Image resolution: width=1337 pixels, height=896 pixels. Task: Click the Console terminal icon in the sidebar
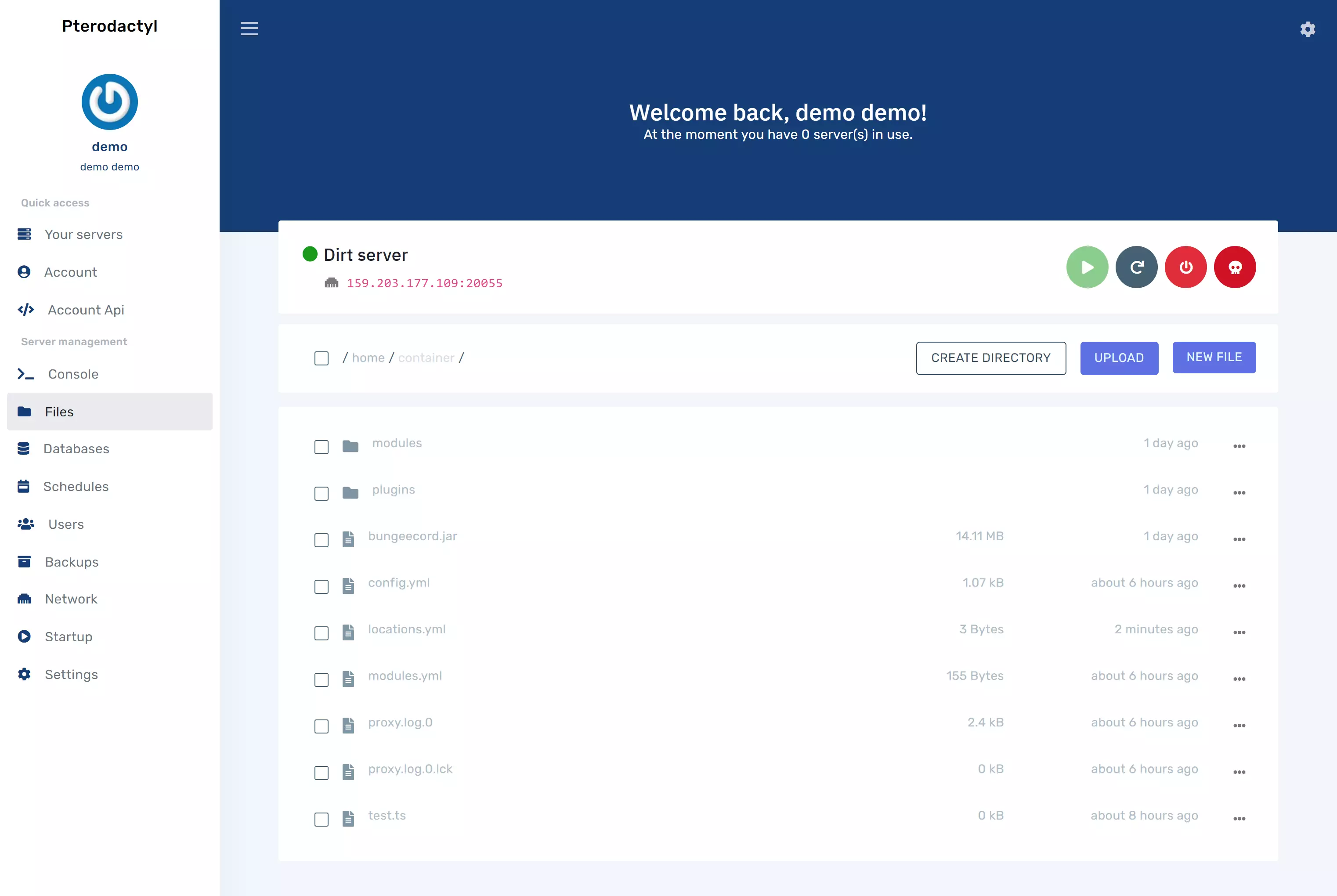pyautogui.click(x=26, y=374)
